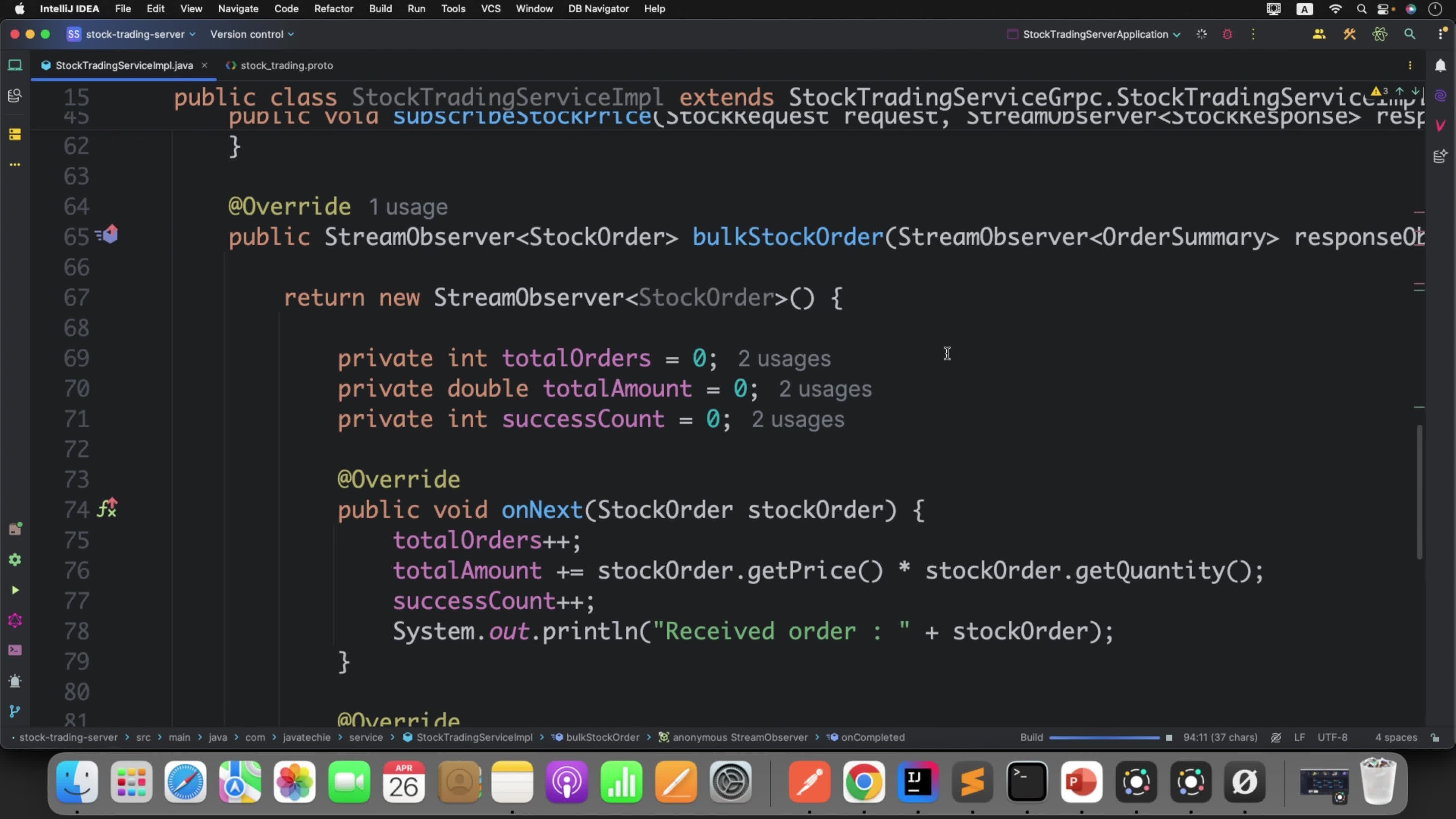
Task: Open the Run tool window play icon
Action: [x=15, y=590]
